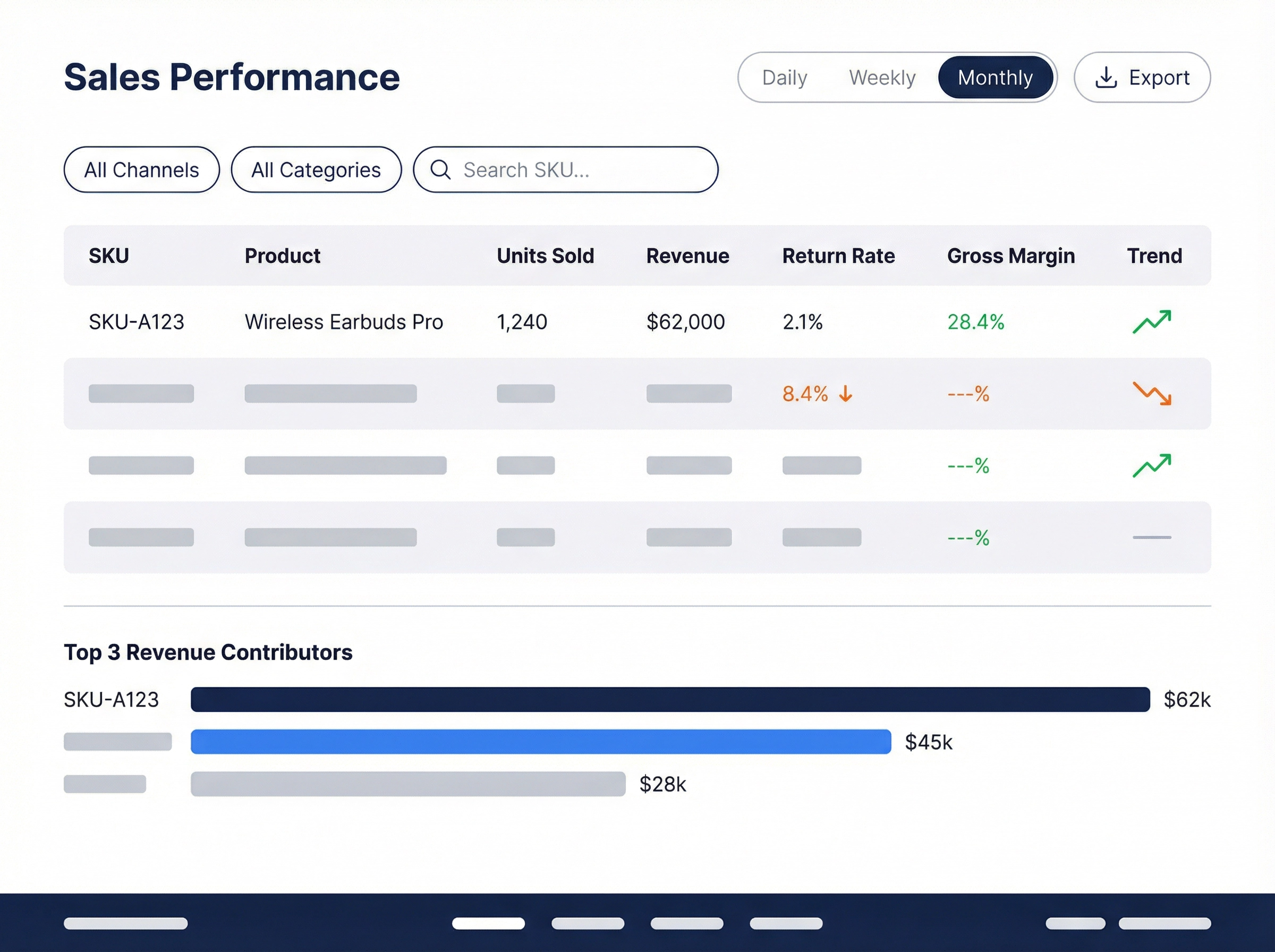Image resolution: width=1275 pixels, height=952 pixels.
Task: Click the download icon in Export button
Action: click(1106, 77)
